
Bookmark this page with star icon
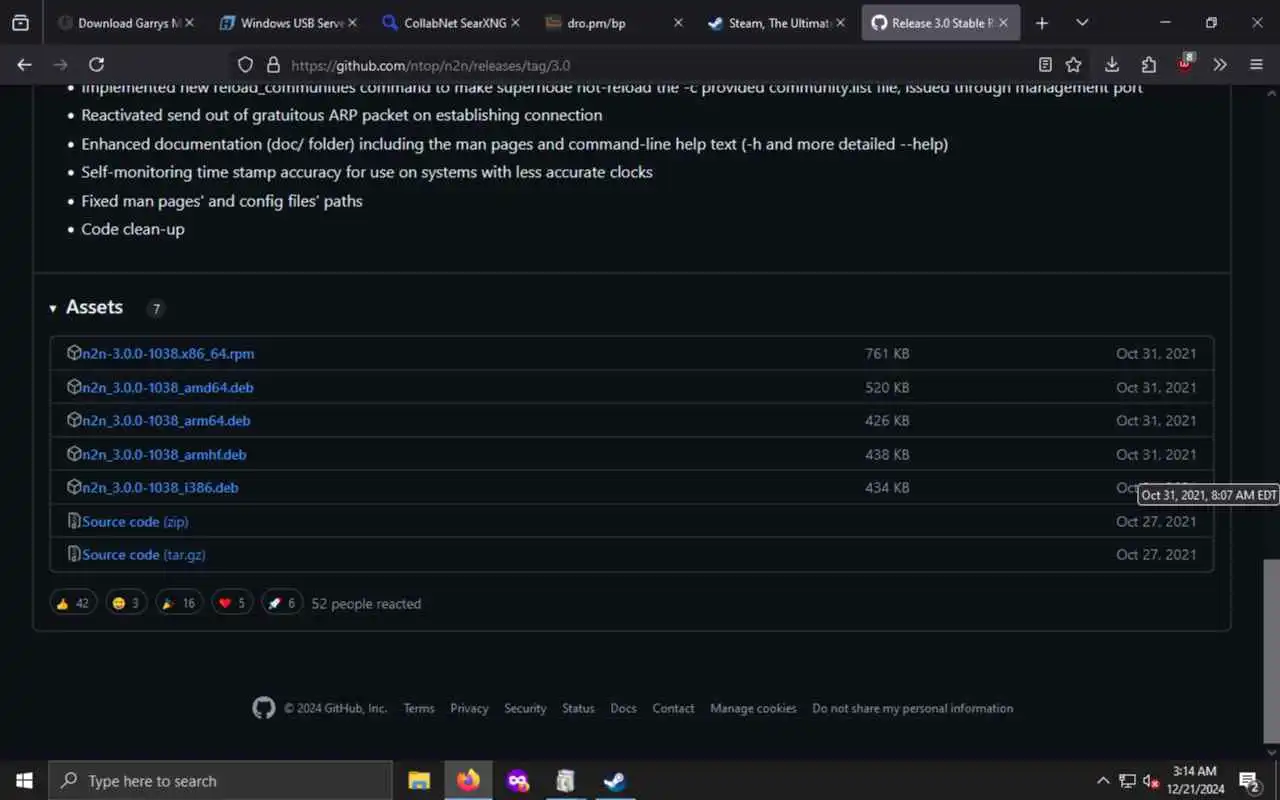(x=1073, y=65)
